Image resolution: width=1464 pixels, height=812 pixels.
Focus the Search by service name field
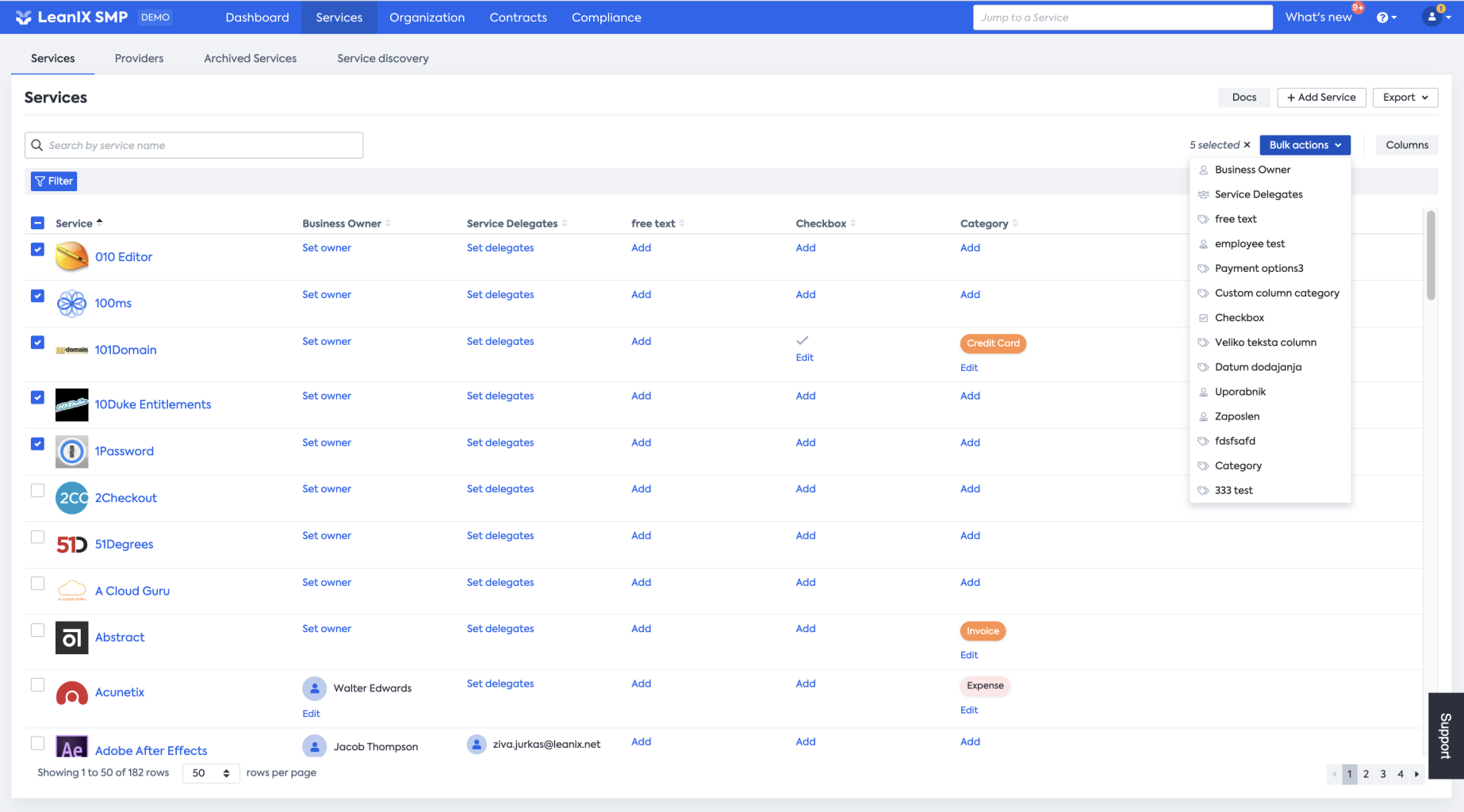point(194,145)
